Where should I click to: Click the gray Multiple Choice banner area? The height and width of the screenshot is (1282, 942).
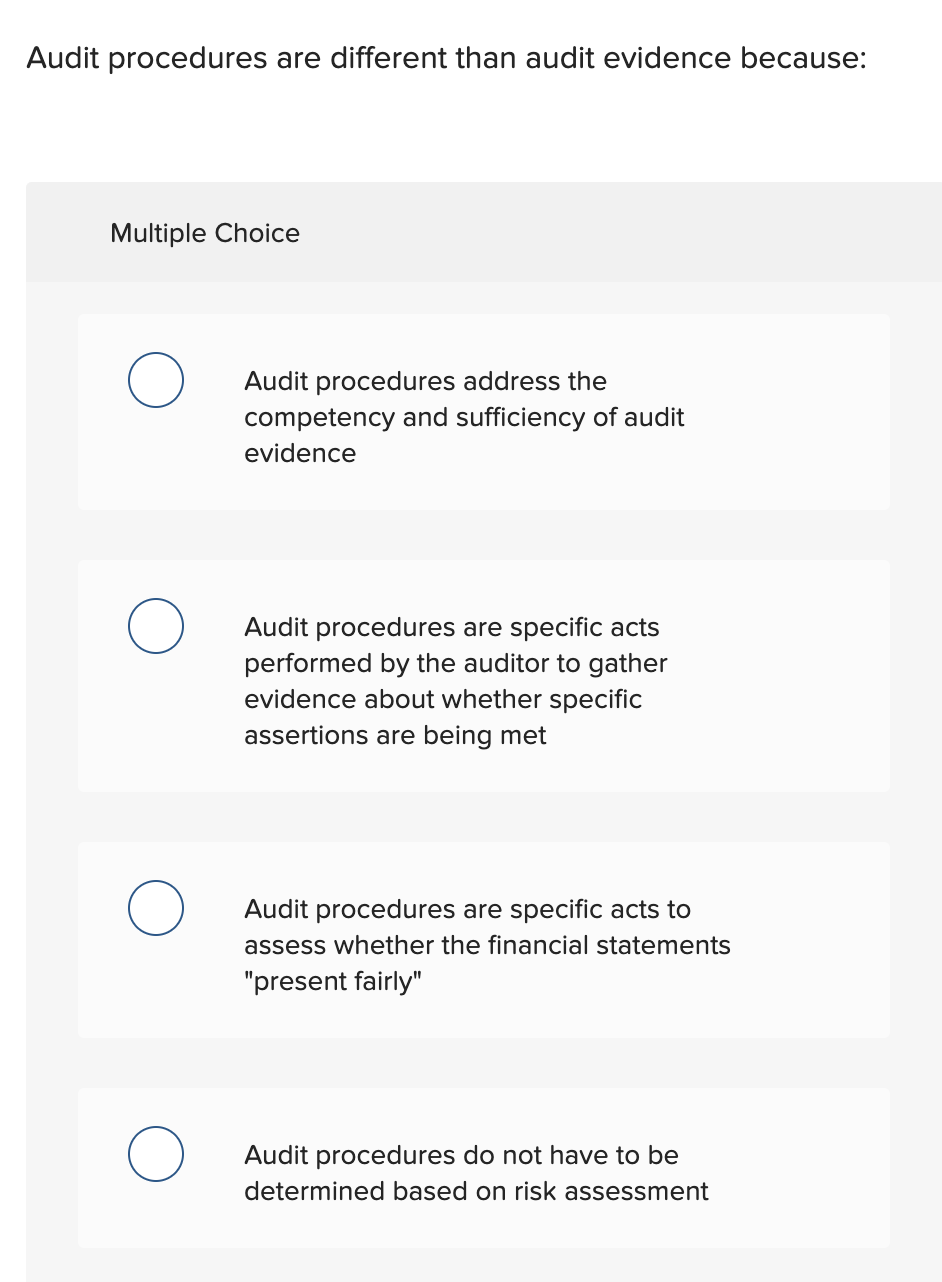pyautogui.click(x=600, y=232)
